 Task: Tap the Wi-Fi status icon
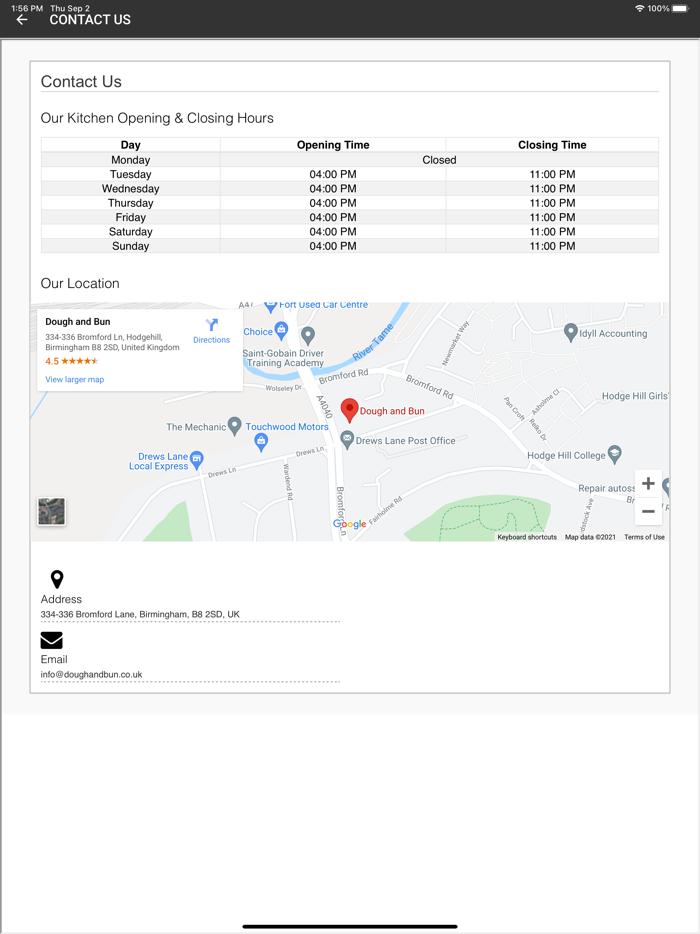click(x=639, y=8)
